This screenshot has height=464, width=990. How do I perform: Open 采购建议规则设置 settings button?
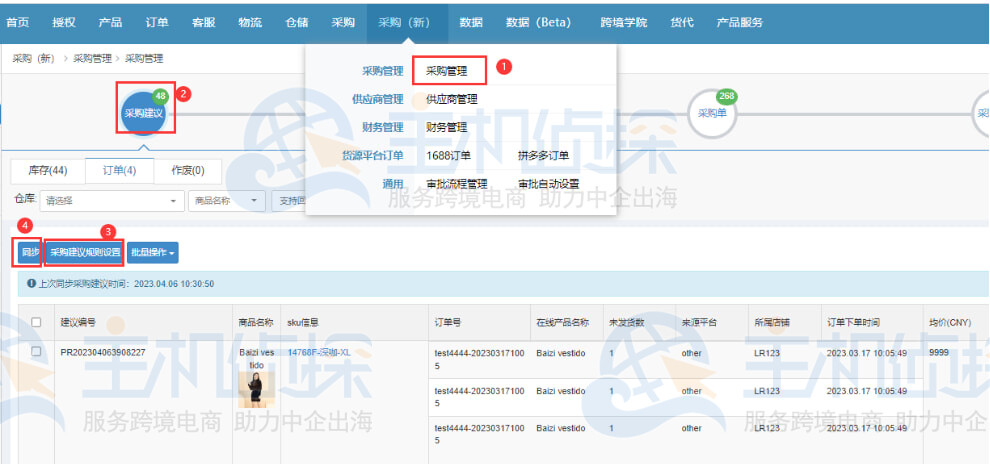tap(85, 252)
